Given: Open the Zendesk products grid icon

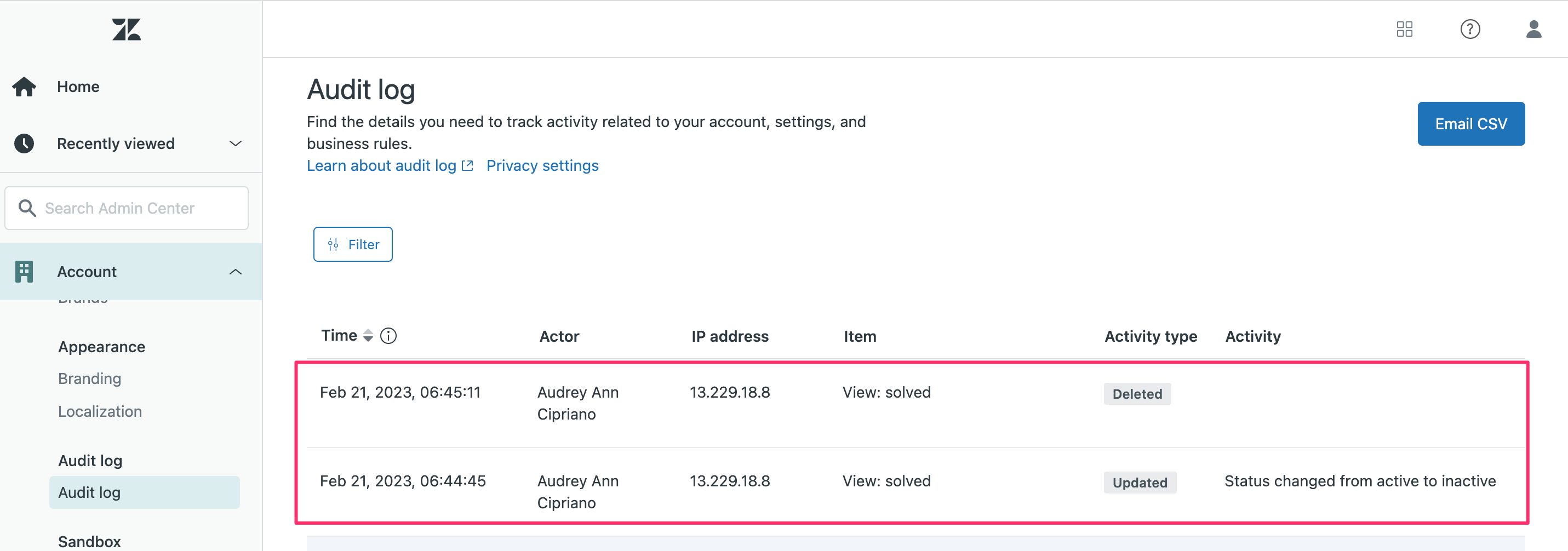Looking at the screenshot, I should pos(1404,29).
